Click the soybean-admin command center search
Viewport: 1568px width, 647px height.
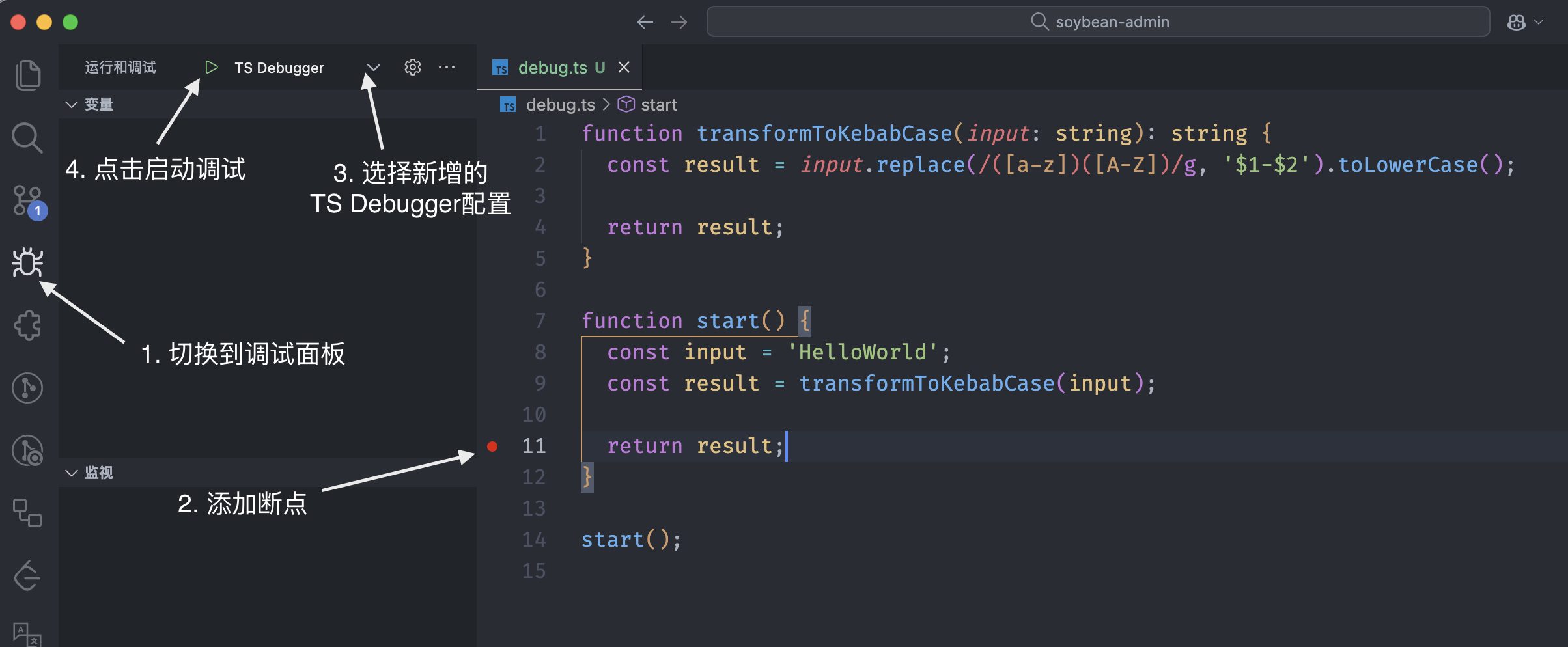[x=1098, y=22]
